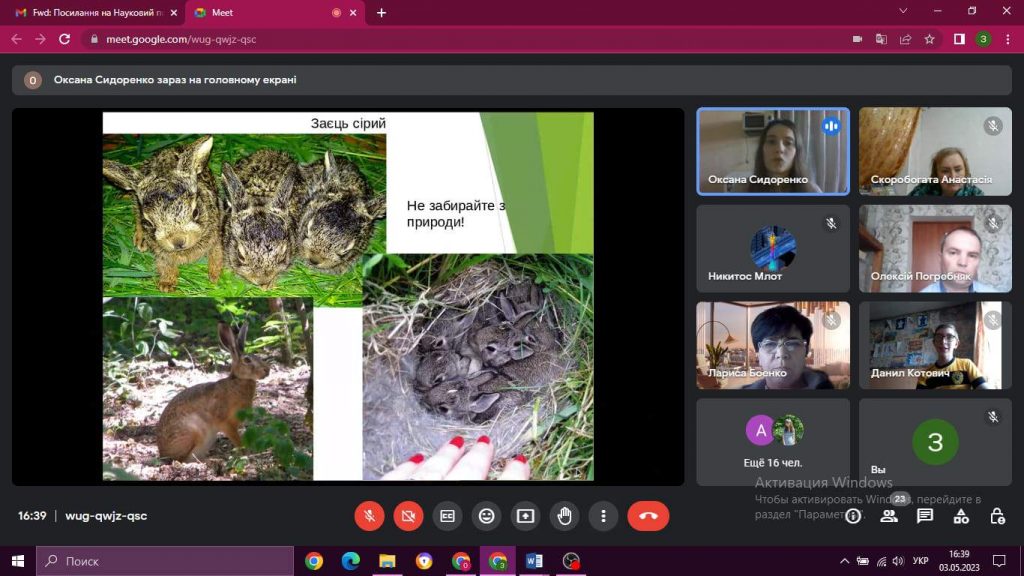
Task: Leave the call with red hang-up button
Action: pyautogui.click(x=648, y=516)
